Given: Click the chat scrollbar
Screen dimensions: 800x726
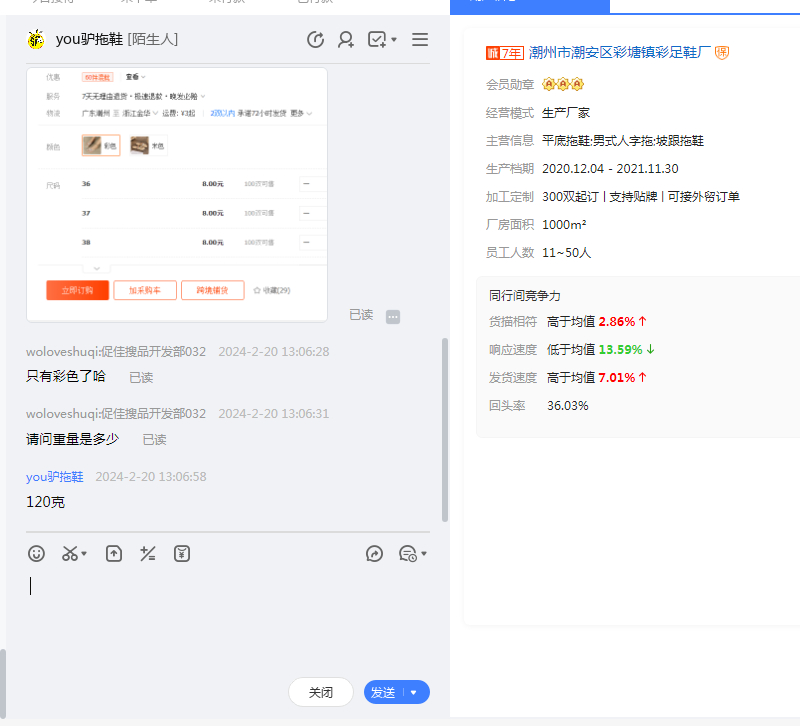Looking at the screenshot, I should pyautogui.click(x=445, y=430).
